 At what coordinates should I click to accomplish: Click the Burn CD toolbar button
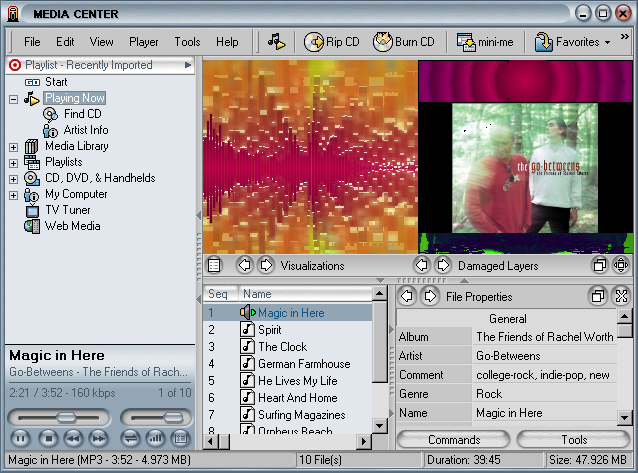pyautogui.click(x=404, y=42)
